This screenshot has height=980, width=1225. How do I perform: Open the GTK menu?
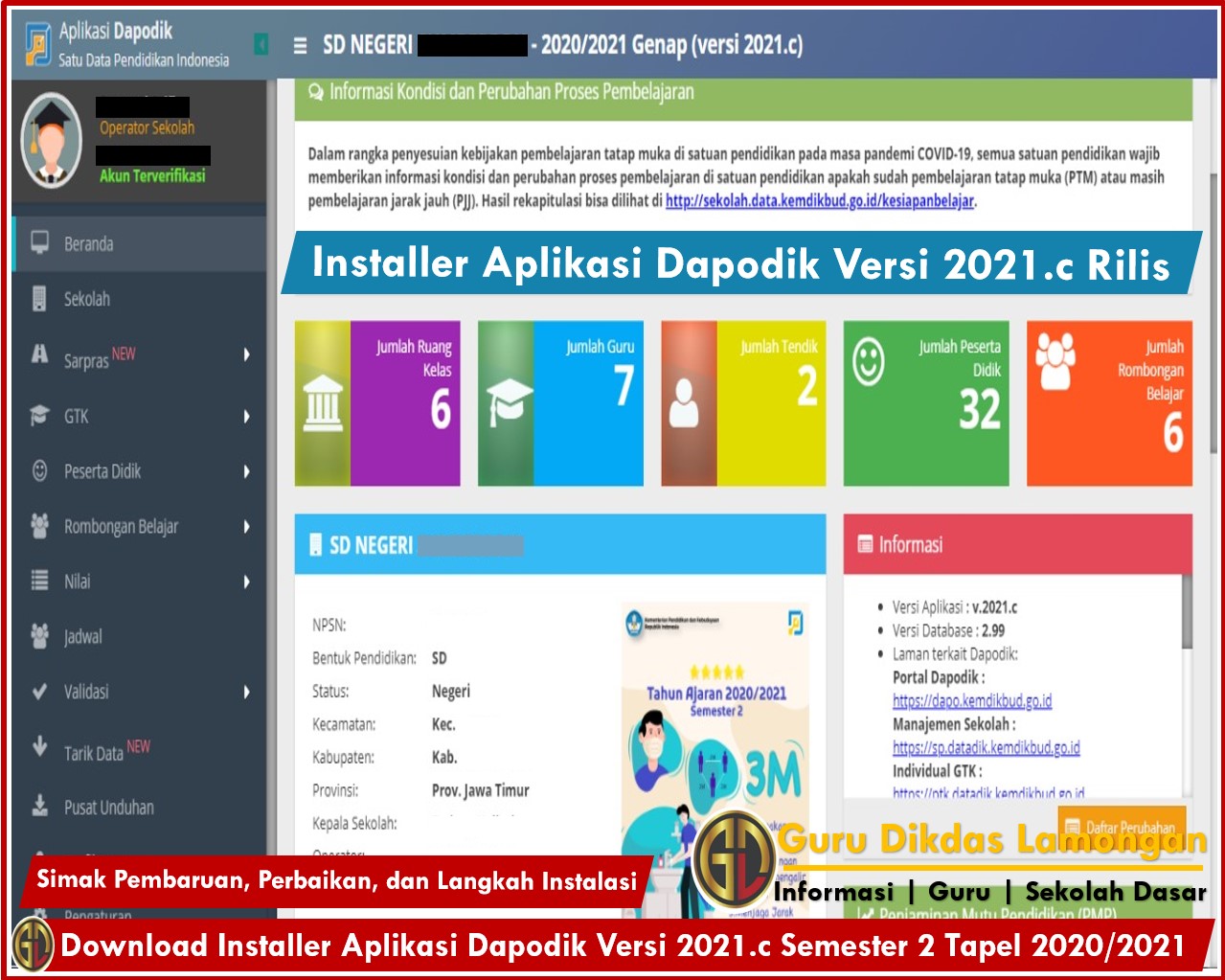coord(140,416)
